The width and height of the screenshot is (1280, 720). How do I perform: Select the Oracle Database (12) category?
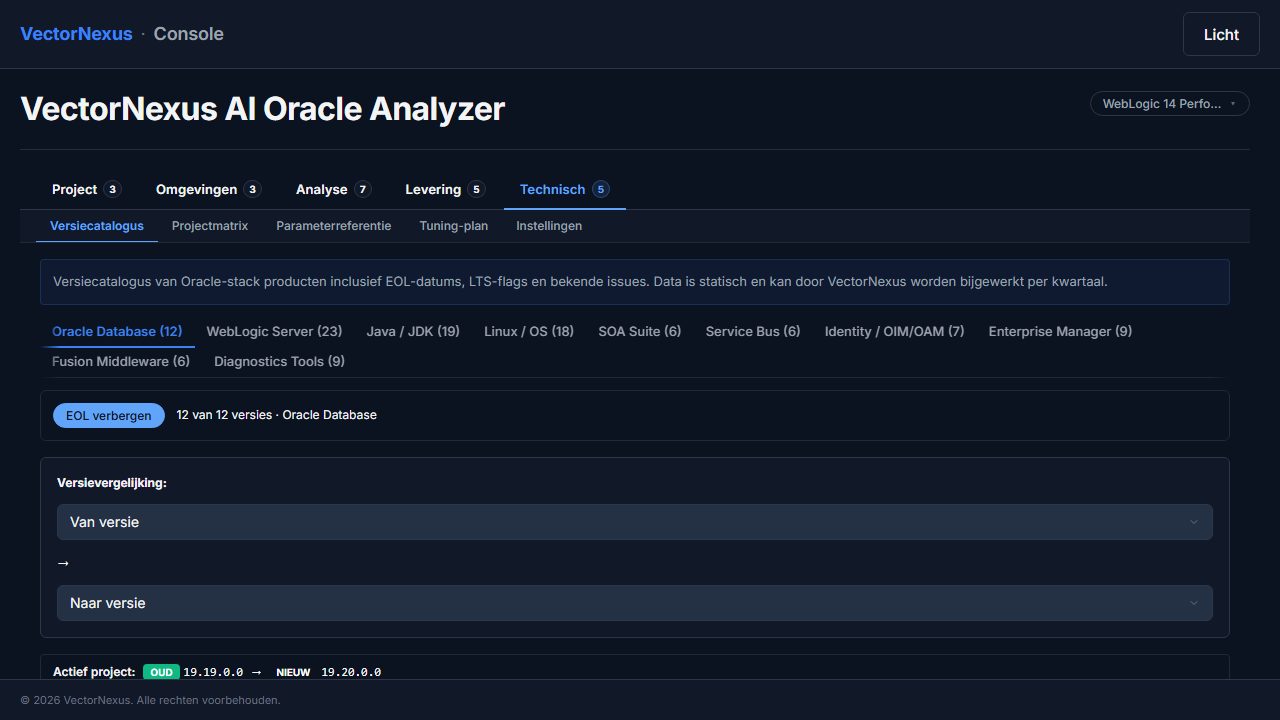coord(117,331)
